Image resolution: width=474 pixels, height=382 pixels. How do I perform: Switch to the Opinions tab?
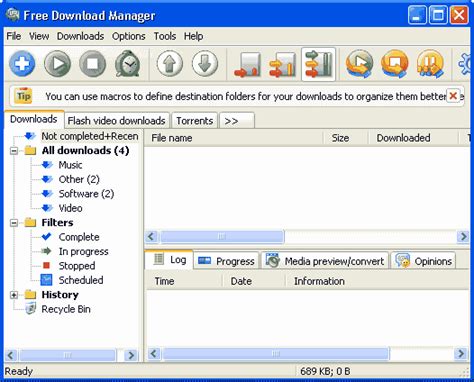pos(423,261)
